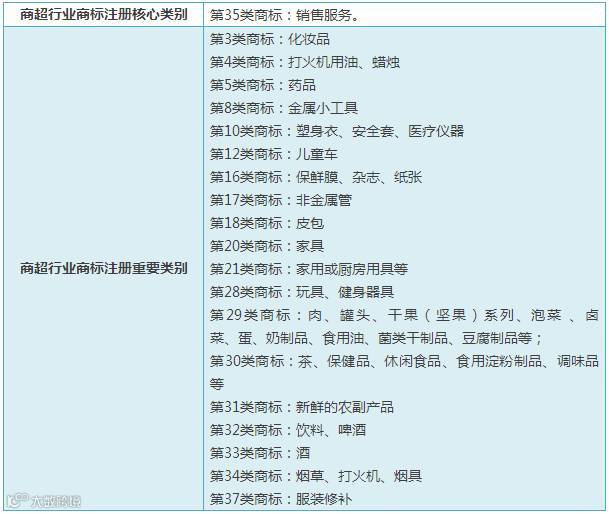The height and width of the screenshot is (514, 609).
Task: Select the 第18类商标：皮包 line
Action: 267,223
